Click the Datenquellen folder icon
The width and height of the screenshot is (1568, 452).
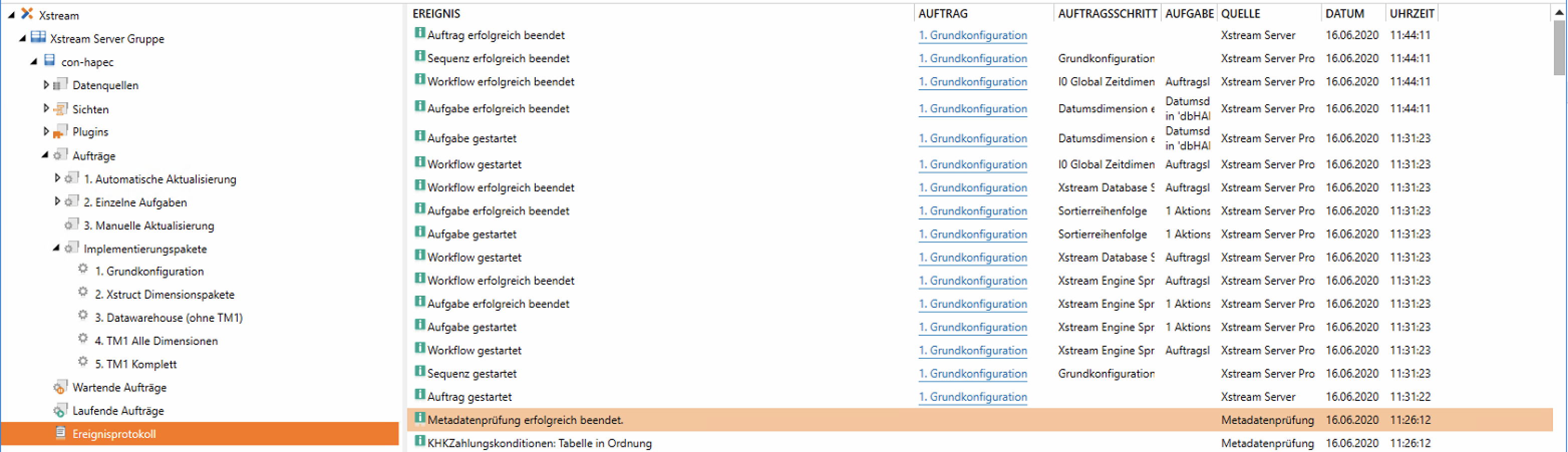pos(60,85)
